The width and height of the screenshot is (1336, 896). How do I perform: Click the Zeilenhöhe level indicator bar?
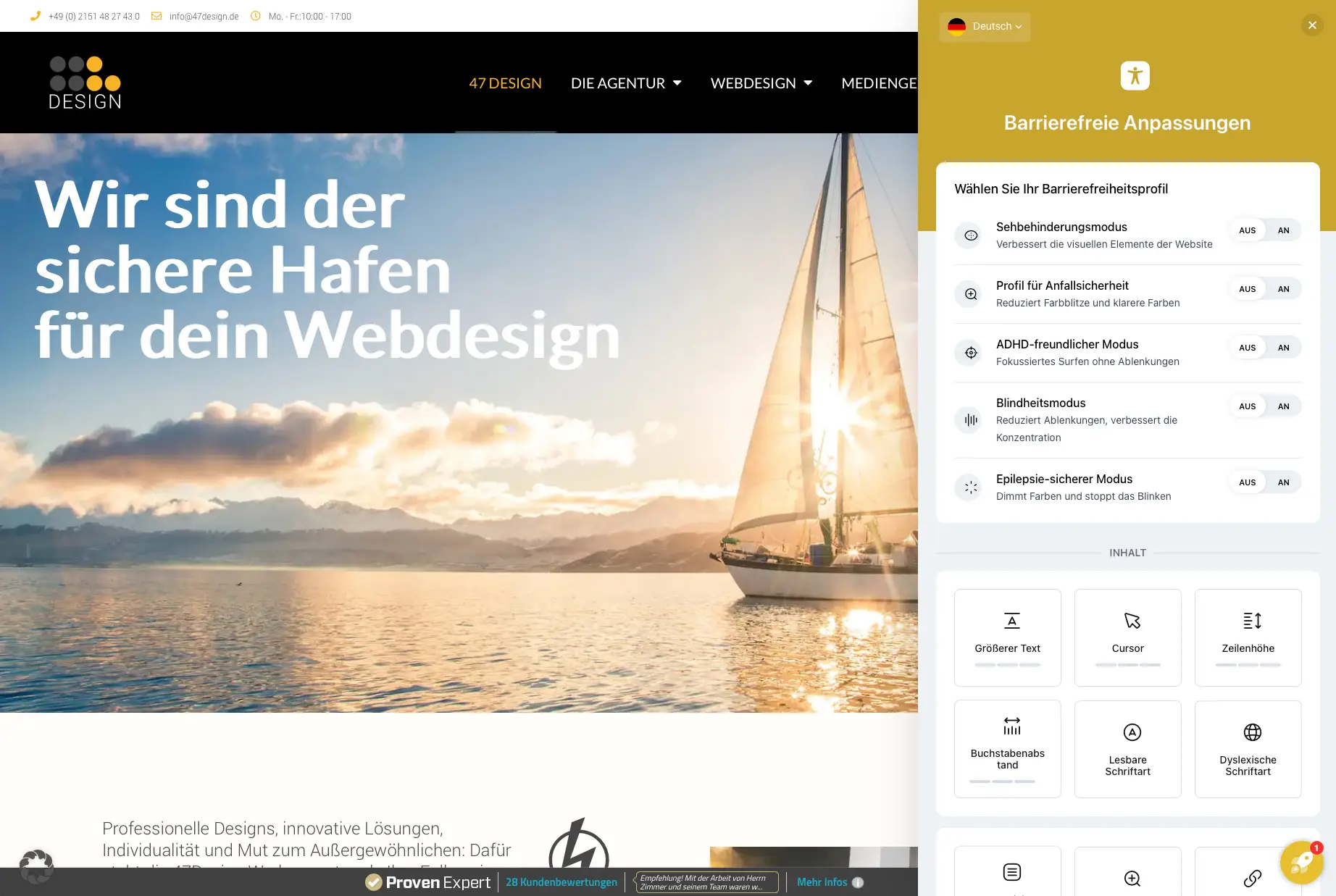point(1248,665)
